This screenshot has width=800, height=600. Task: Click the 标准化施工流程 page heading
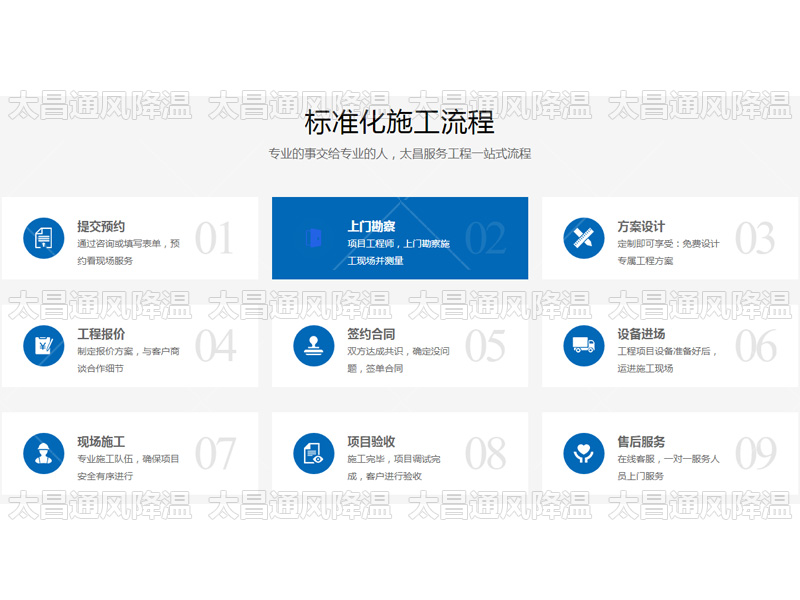click(x=400, y=127)
